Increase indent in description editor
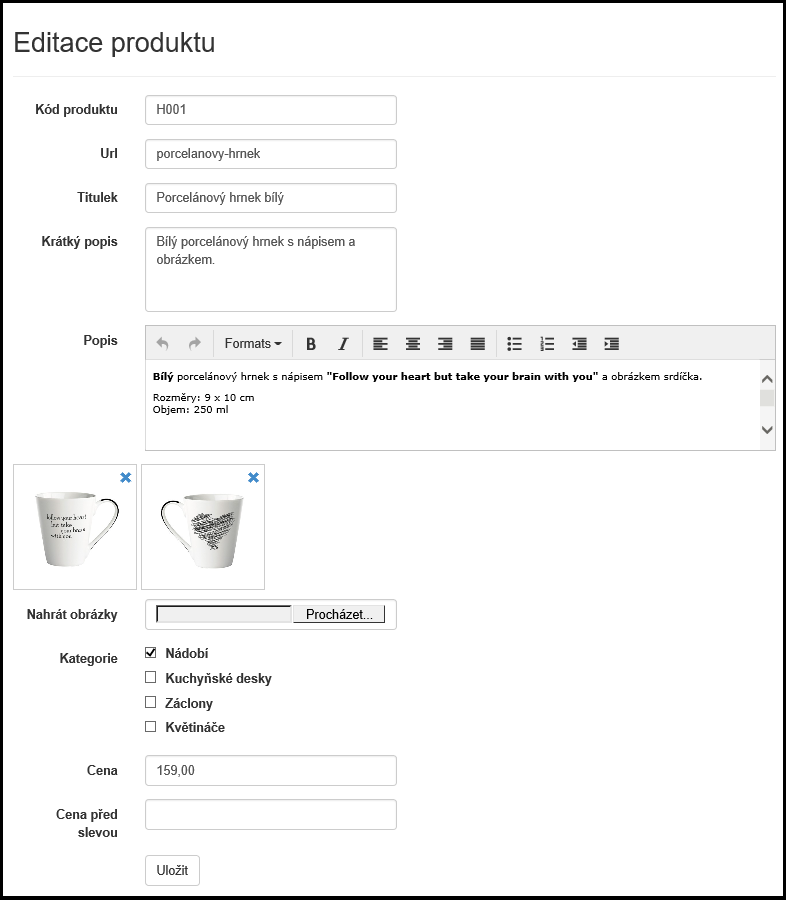 (x=612, y=343)
